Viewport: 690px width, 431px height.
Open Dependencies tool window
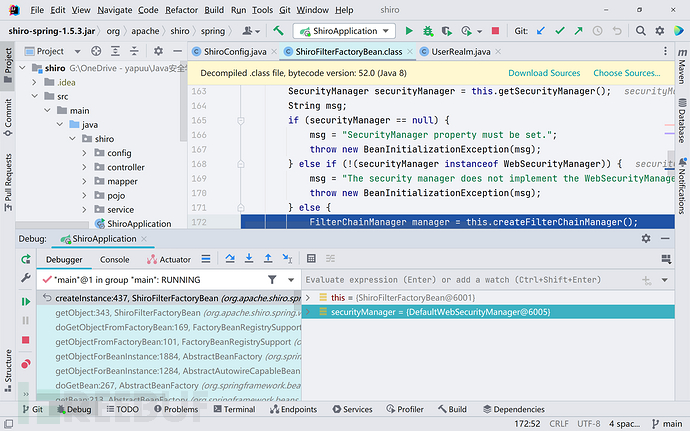[514, 409]
